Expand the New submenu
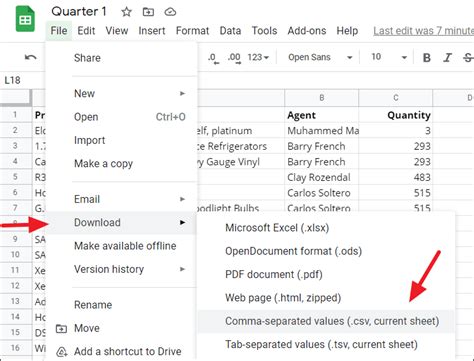Viewport: 474px width, 361px height. [182, 93]
